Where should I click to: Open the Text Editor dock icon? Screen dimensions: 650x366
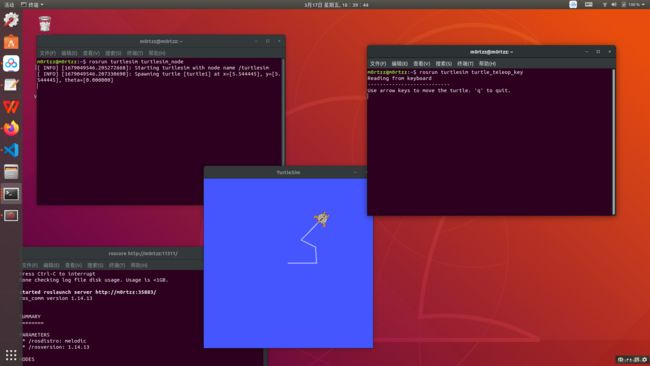click(11, 85)
